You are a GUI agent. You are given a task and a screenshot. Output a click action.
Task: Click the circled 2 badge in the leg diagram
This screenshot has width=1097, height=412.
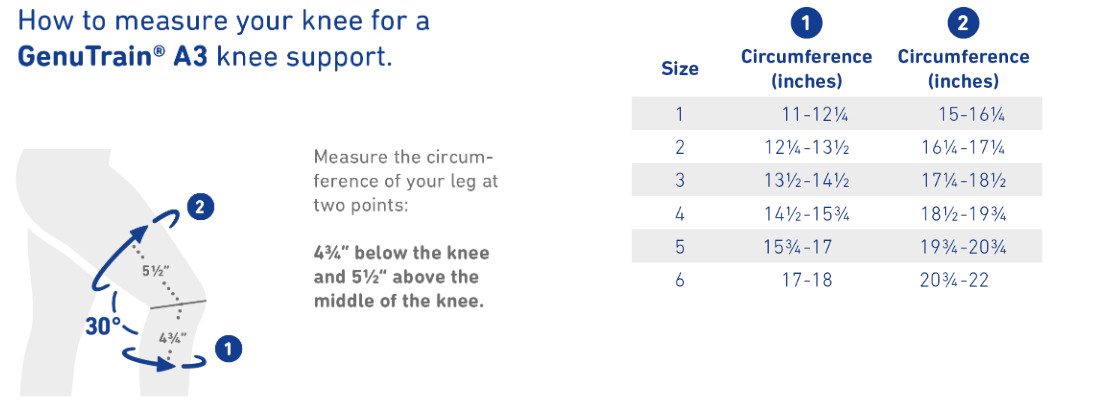tap(200, 208)
